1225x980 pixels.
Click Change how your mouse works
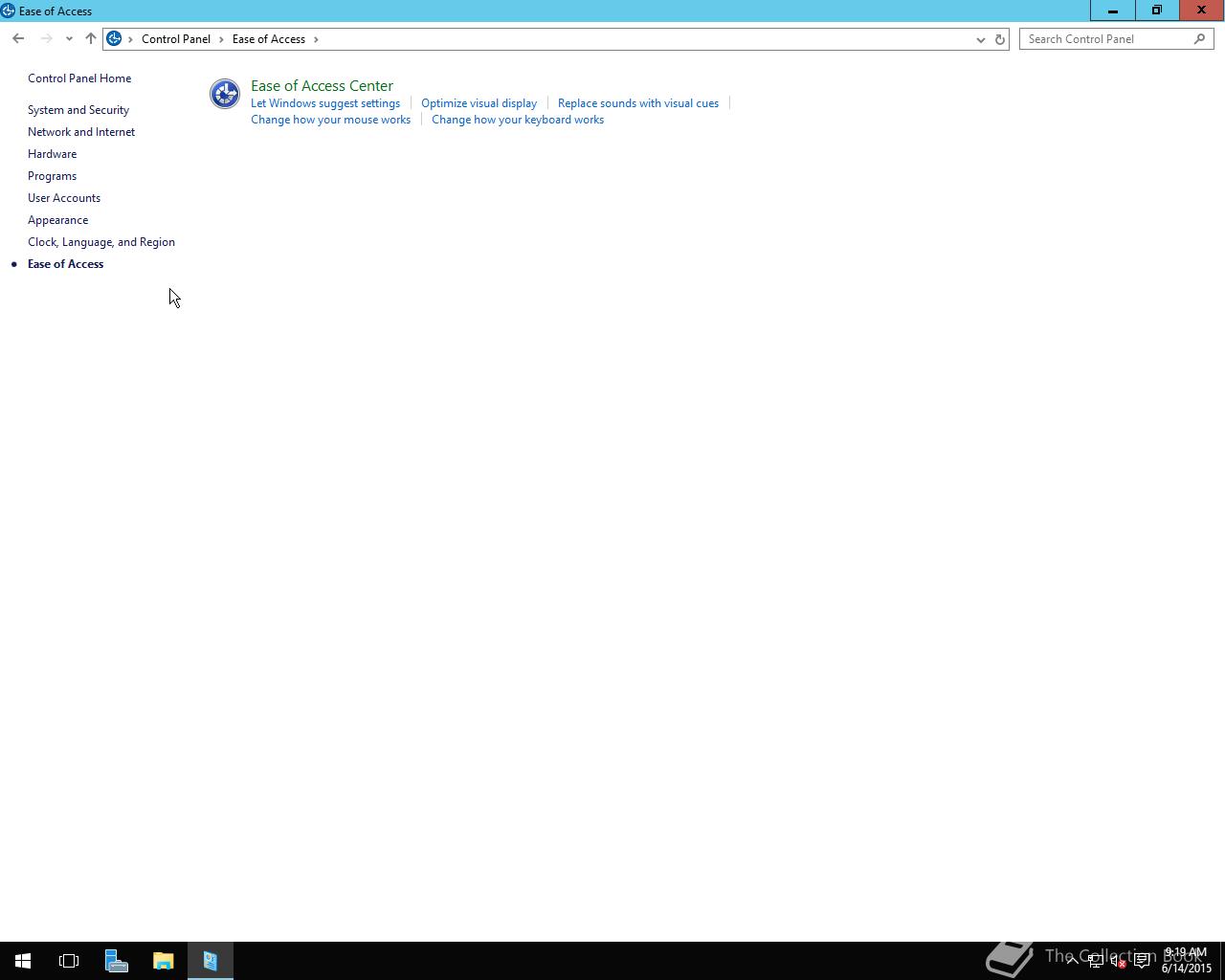(330, 120)
